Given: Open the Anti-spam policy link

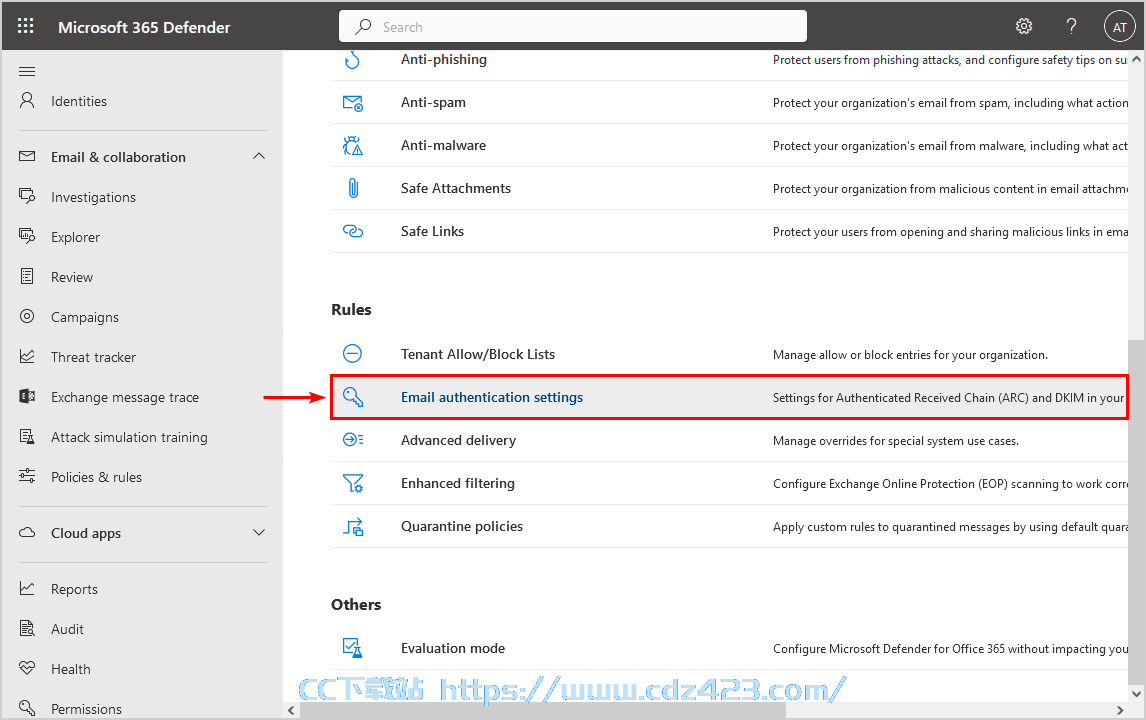Looking at the screenshot, I should 433,102.
